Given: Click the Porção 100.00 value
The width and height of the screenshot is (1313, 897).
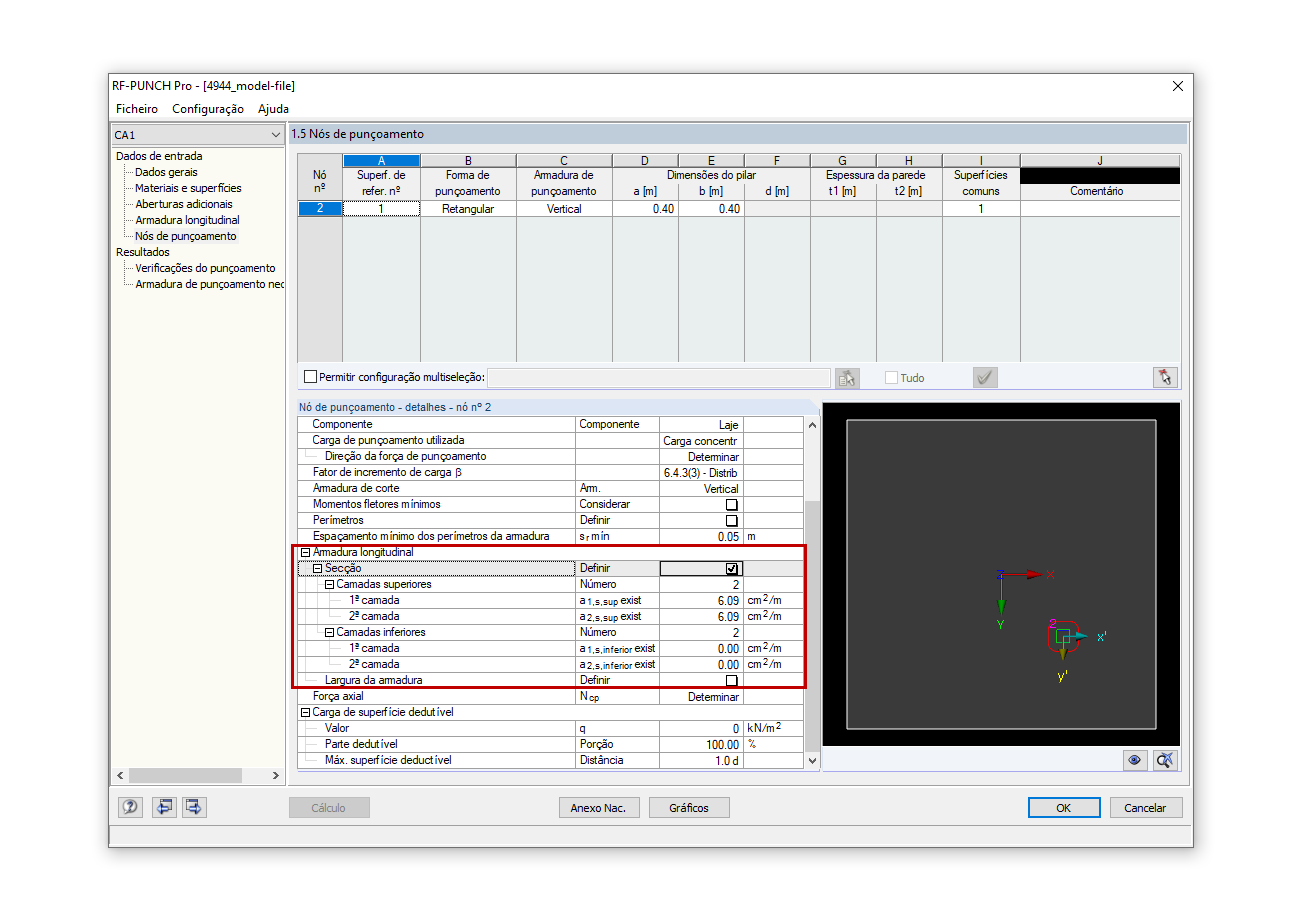Looking at the screenshot, I should 701,745.
